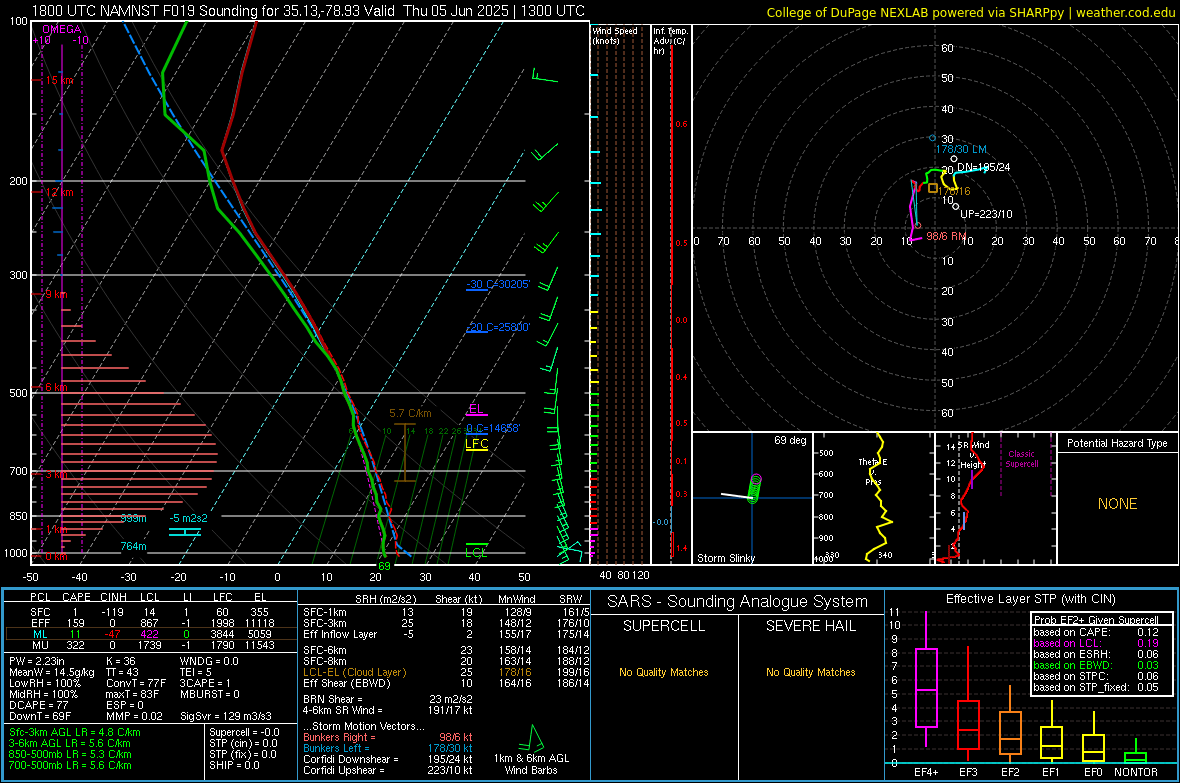Click the Bunkers Left storm motion row
Image resolution: width=1180 pixels, height=783 pixels.
[x=388, y=748]
